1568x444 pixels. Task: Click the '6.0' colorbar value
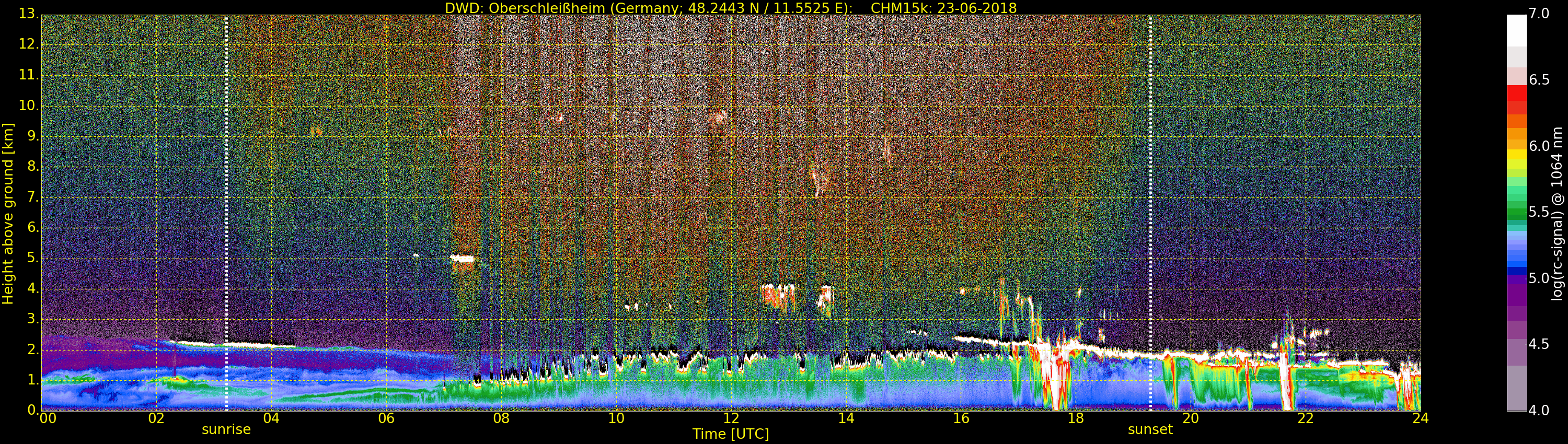point(1539,146)
